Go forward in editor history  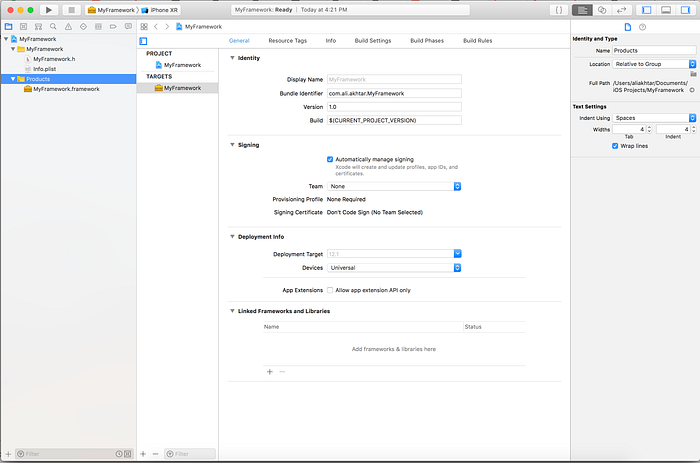[x=167, y=27]
